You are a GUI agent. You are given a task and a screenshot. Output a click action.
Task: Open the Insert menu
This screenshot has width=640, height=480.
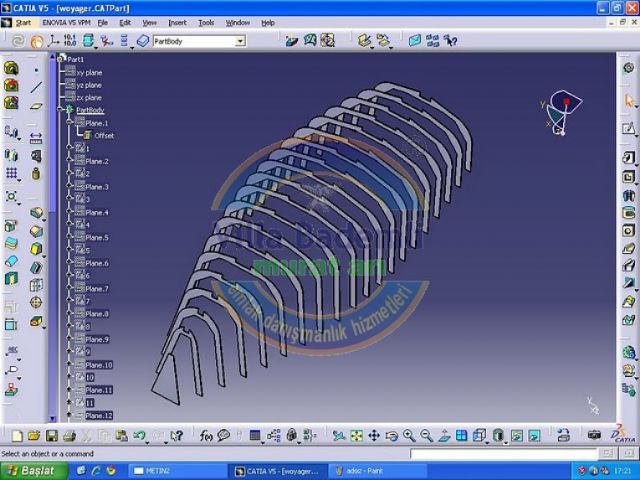click(177, 23)
